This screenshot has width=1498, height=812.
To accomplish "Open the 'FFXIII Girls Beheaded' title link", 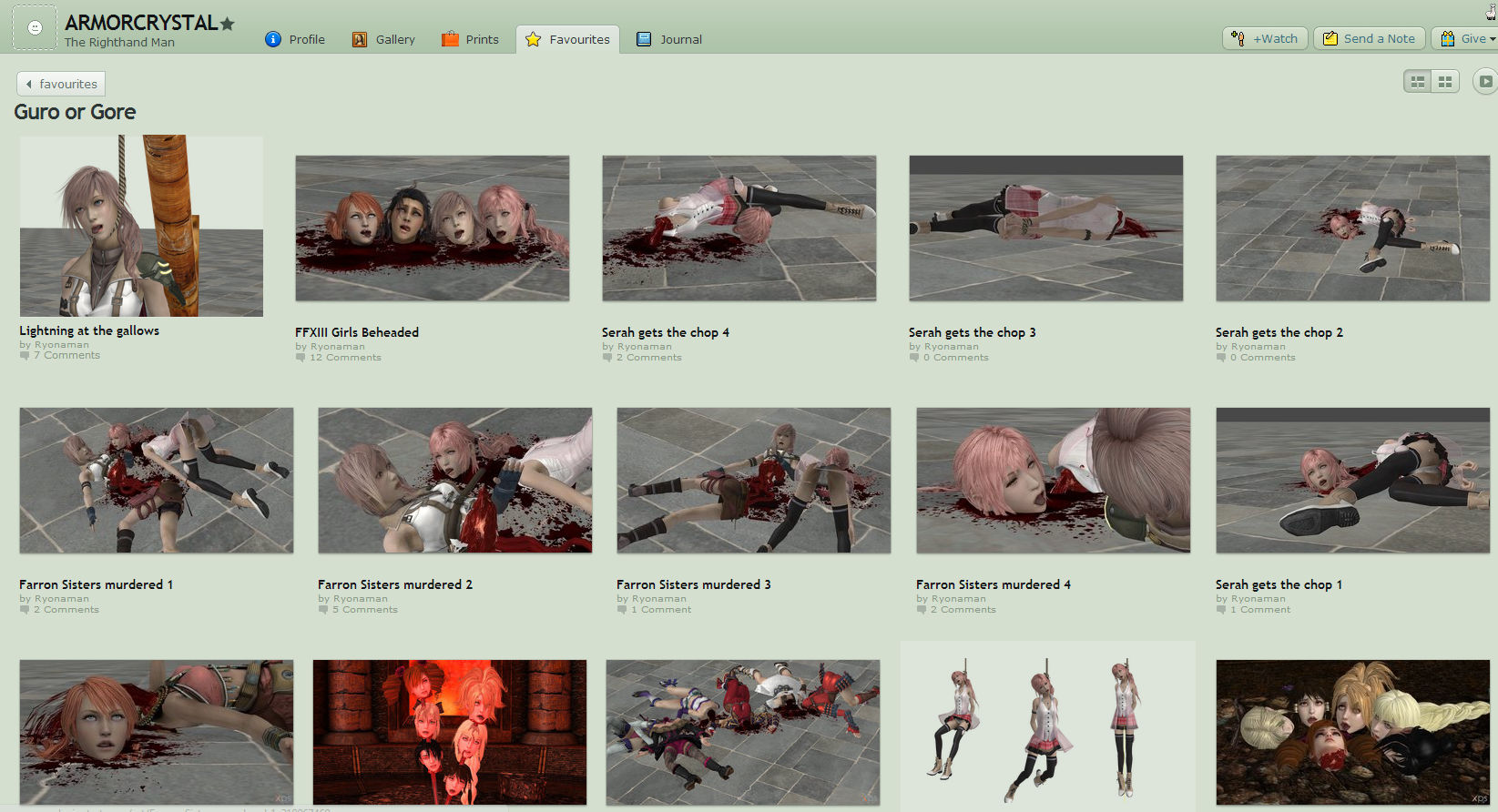I will coord(357,332).
